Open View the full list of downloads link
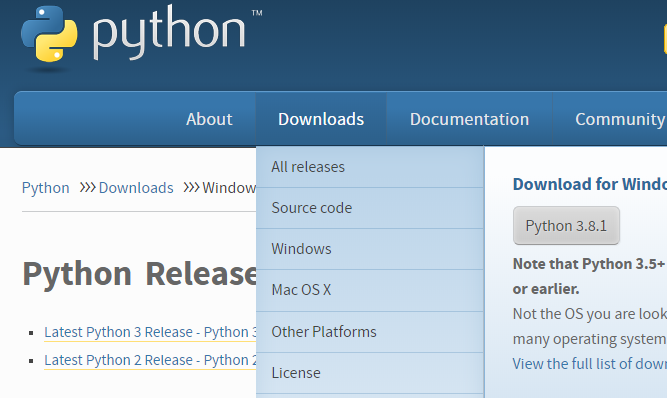The width and height of the screenshot is (667, 398). (590, 364)
